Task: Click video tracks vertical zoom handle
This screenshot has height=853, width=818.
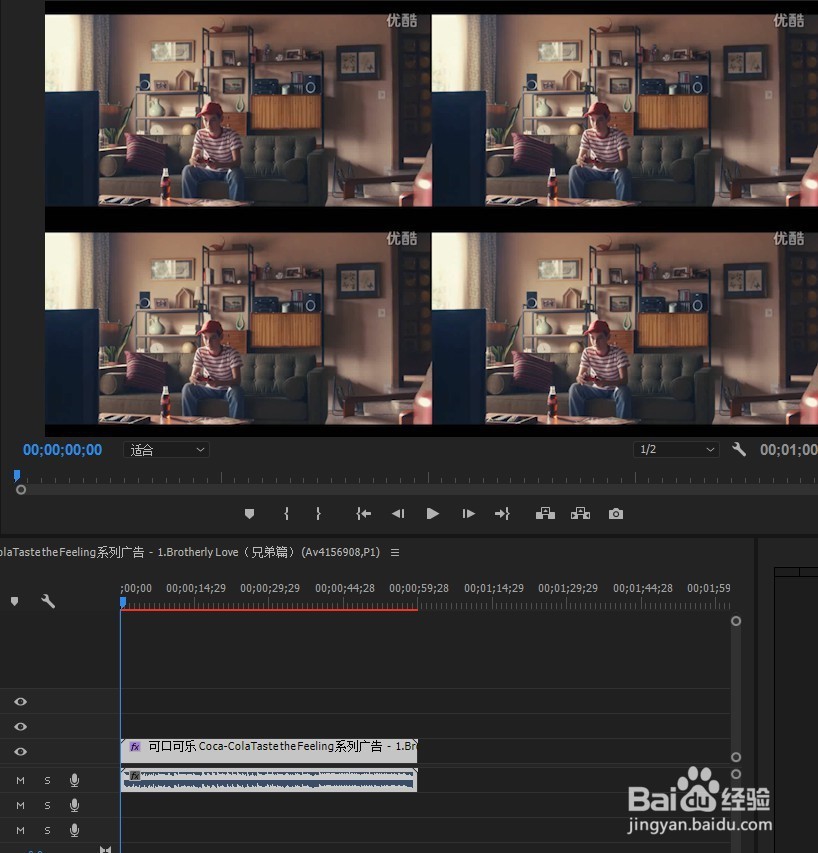Action: (736, 757)
